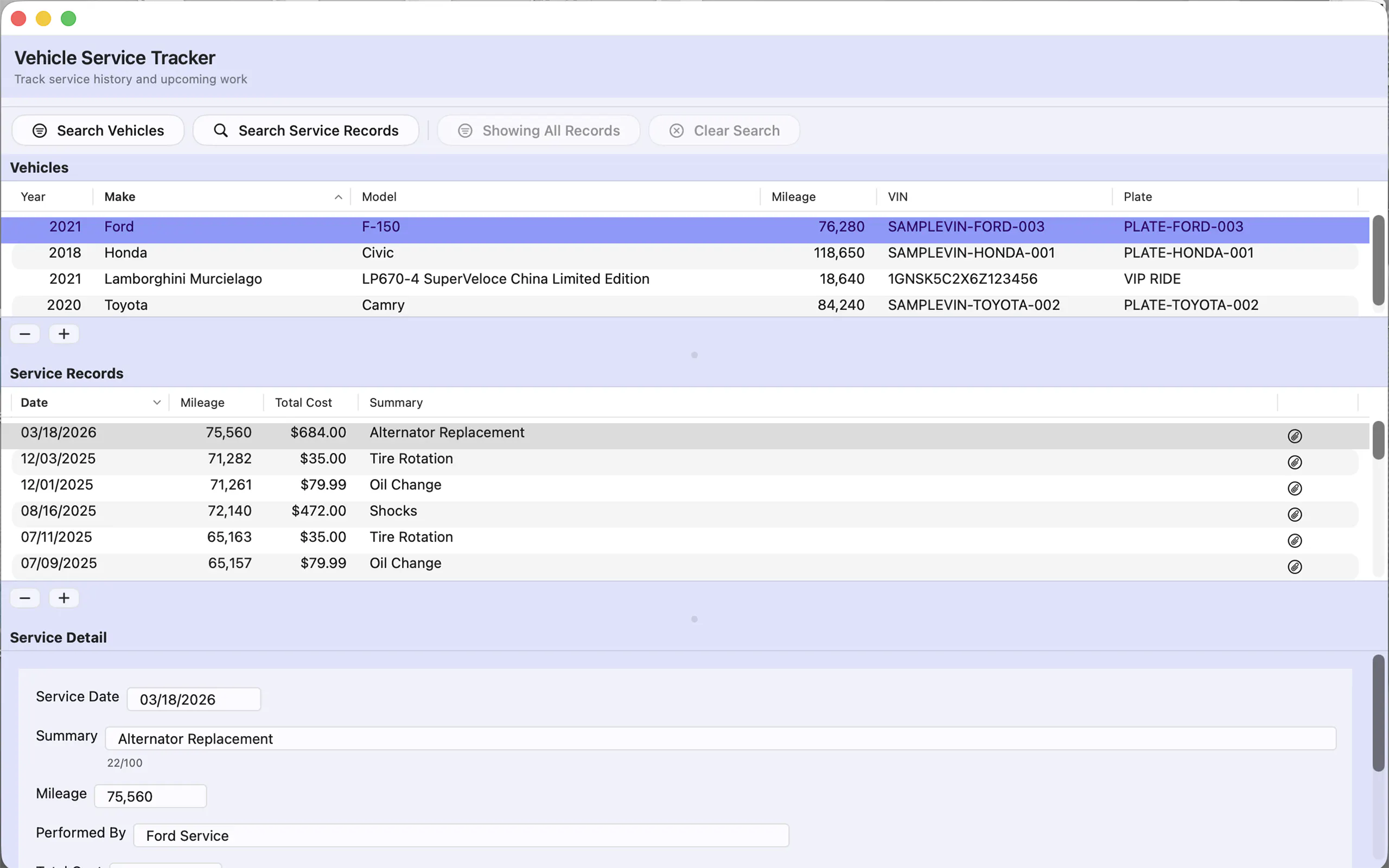
Task: Click the Vehicles table scrollbar
Action: pyautogui.click(x=1379, y=260)
